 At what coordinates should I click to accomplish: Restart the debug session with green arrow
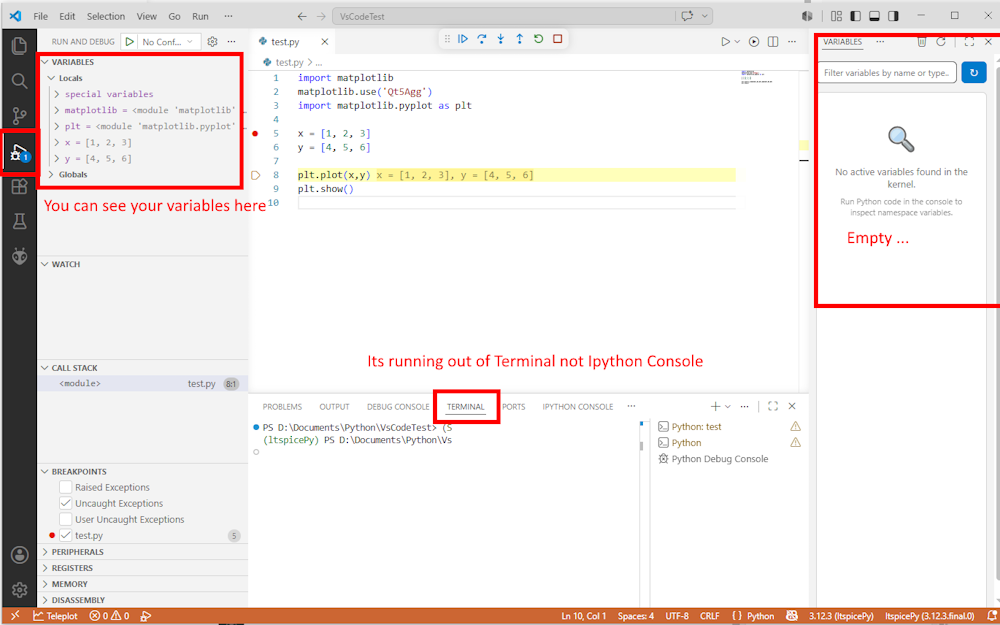538,39
